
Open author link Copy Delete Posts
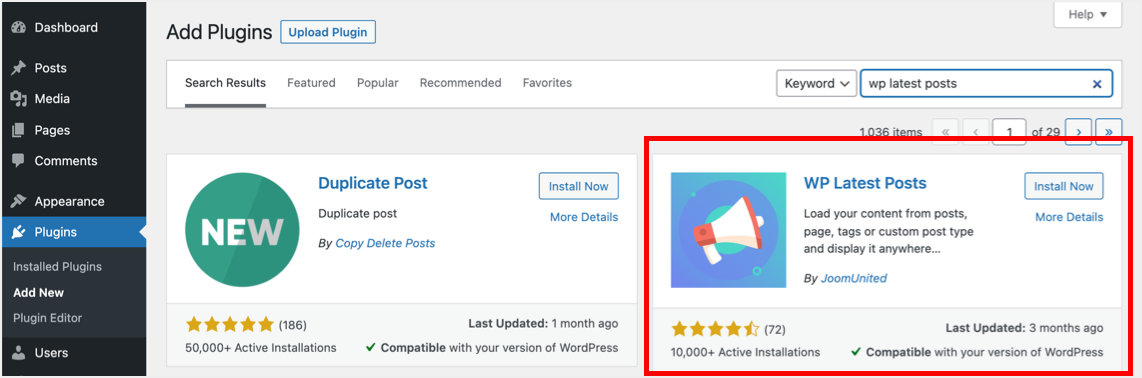[385, 243]
